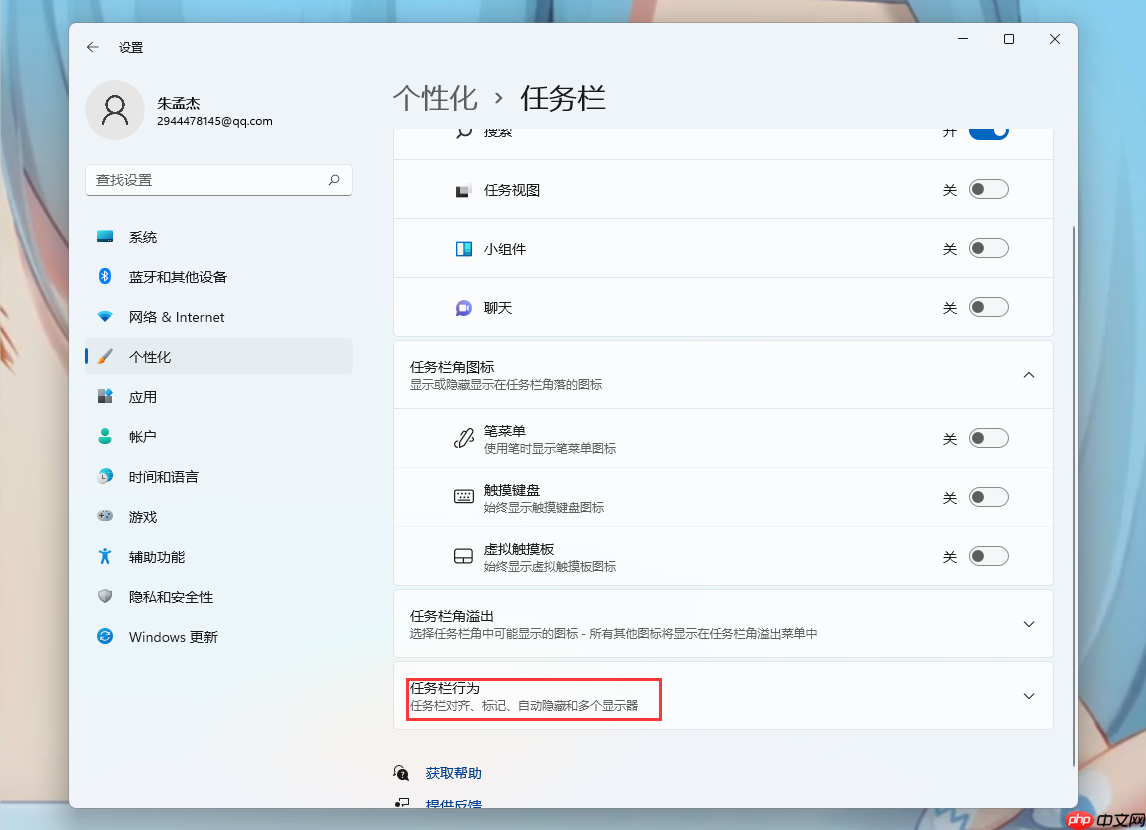This screenshot has height=830, width=1146.
Task: Open 系统 settings in the sidebar
Action: point(141,236)
